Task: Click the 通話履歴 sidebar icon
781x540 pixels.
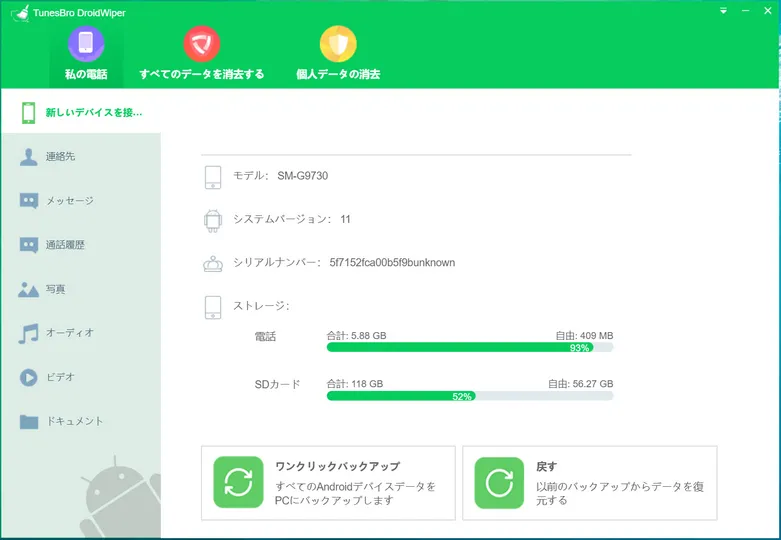Action: [28, 245]
